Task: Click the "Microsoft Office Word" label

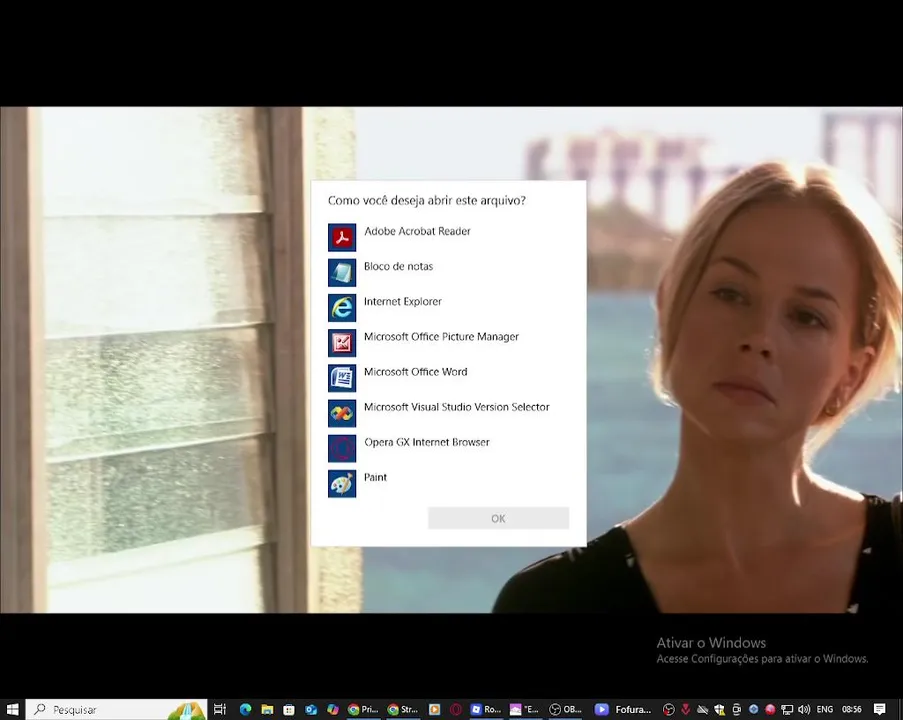Action: [415, 372]
